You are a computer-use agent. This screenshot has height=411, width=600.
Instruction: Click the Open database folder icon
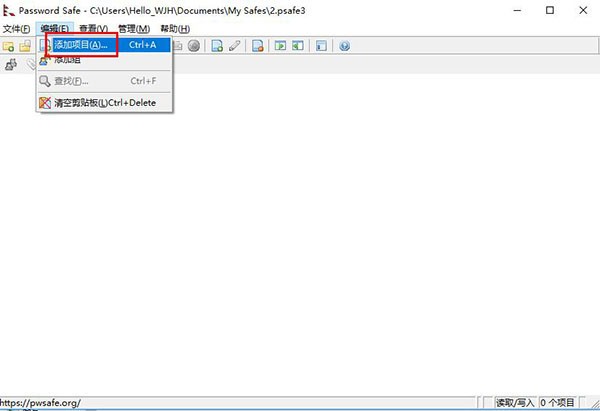[25, 46]
